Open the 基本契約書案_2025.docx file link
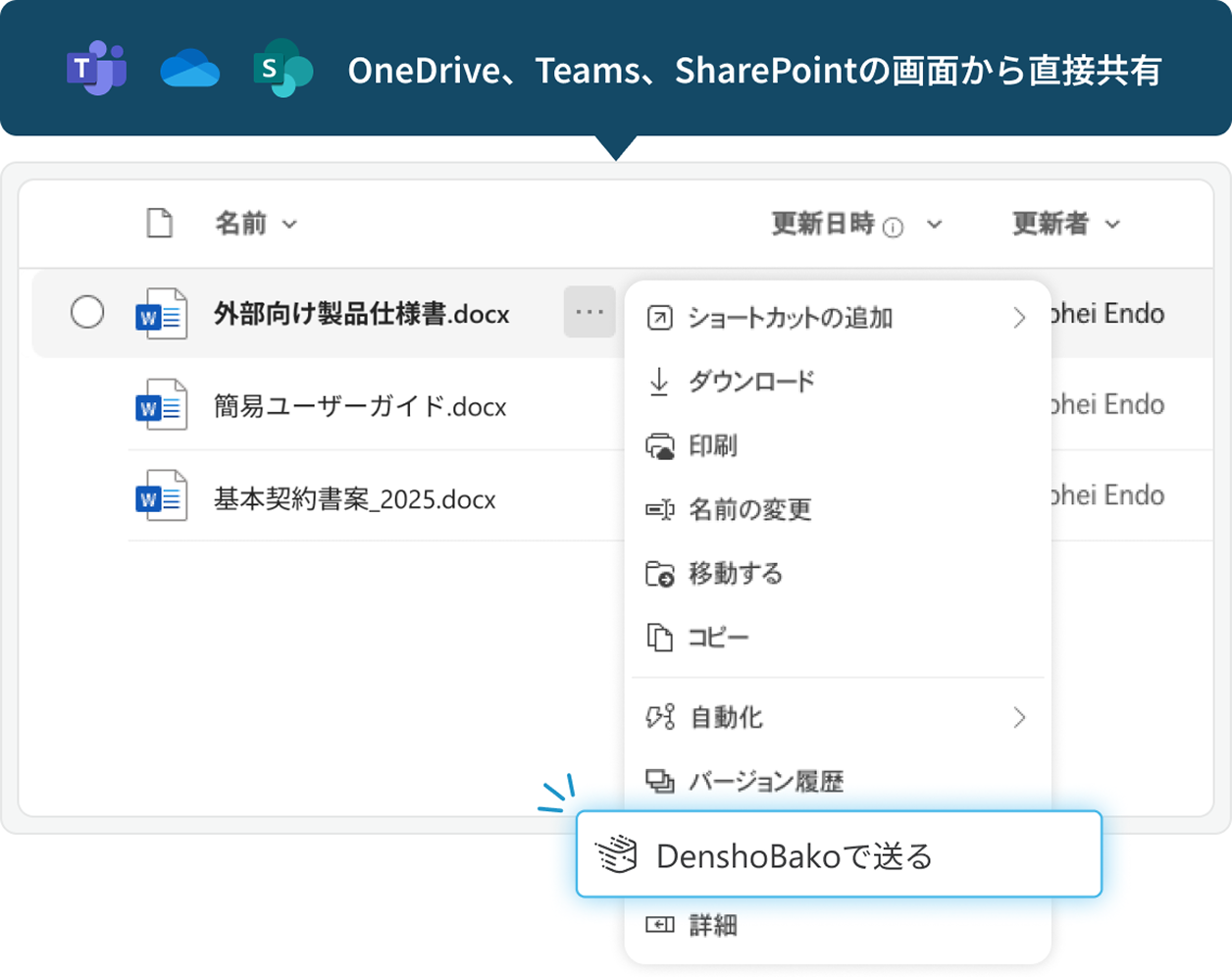The height and width of the screenshot is (977, 1232). [x=354, y=499]
